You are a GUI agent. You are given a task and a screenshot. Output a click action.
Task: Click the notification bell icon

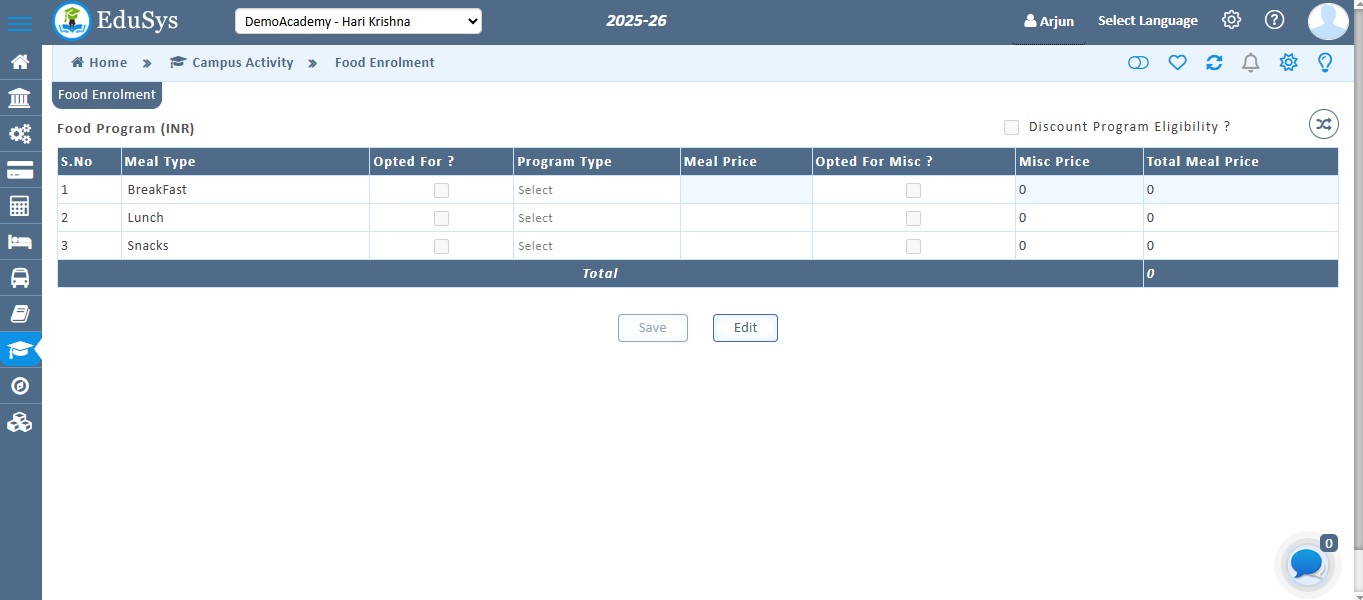1250,63
